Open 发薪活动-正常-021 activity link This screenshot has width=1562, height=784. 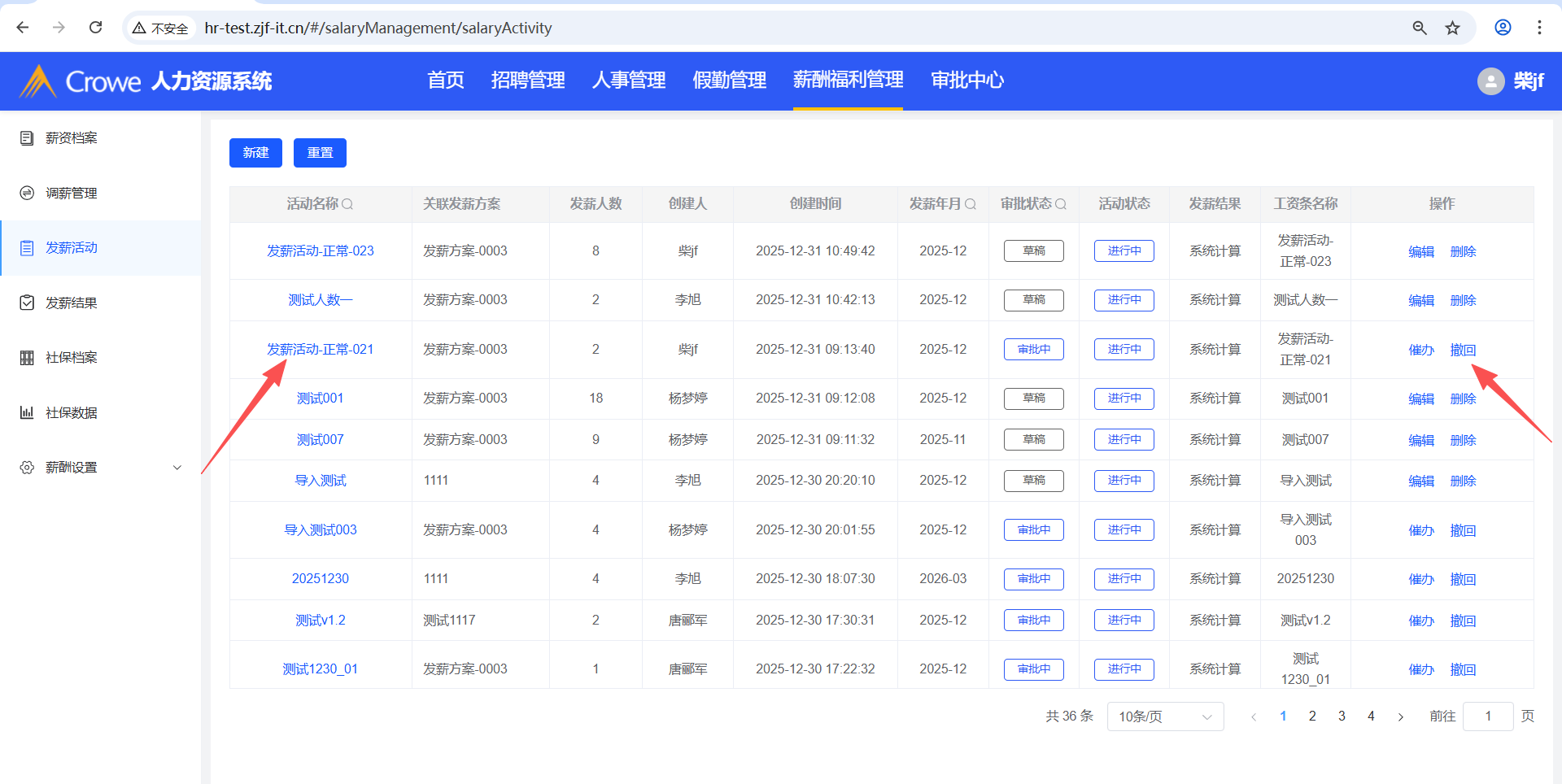coord(320,350)
